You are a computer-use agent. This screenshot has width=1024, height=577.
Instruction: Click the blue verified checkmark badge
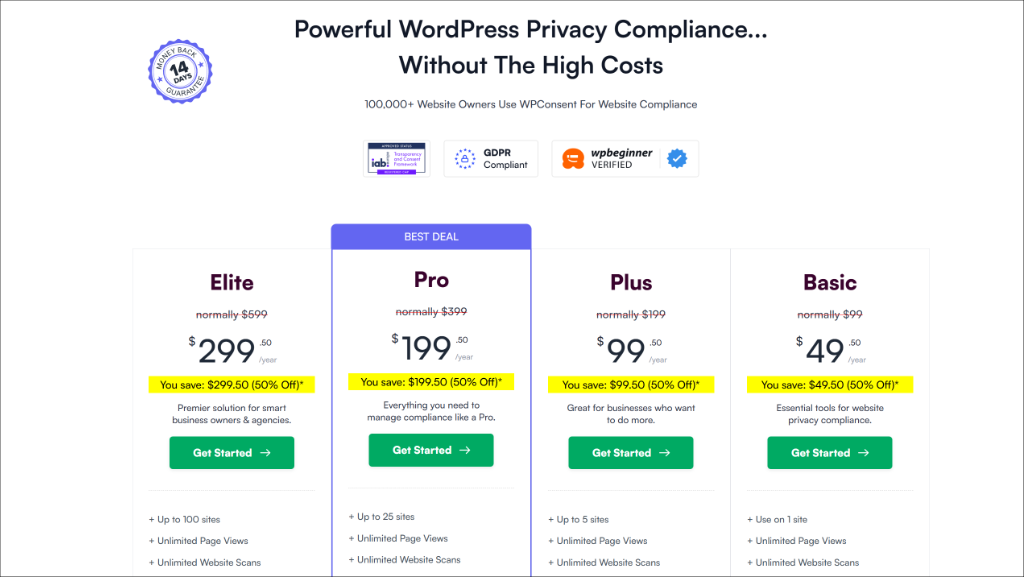tap(676, 158)
